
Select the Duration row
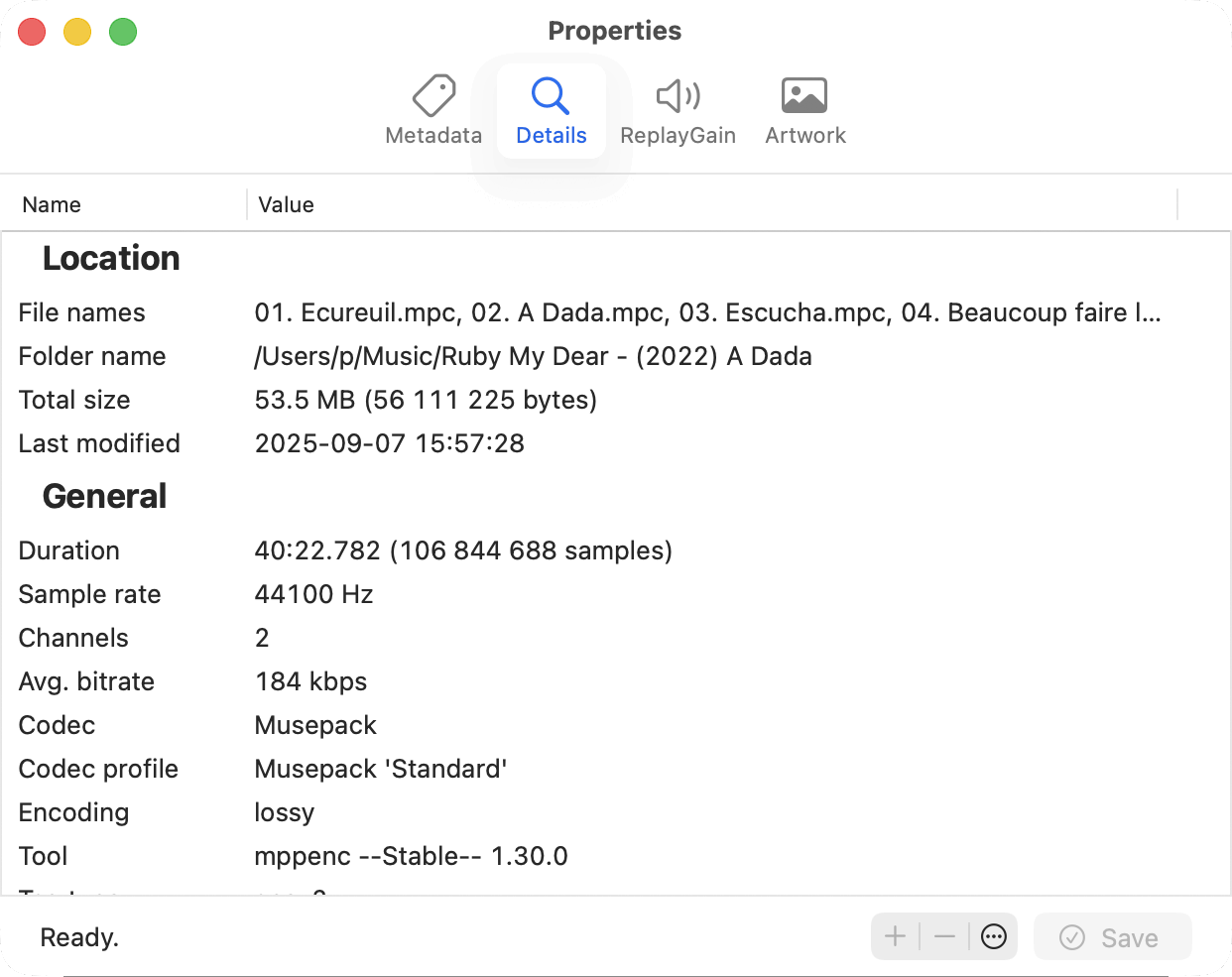coord(68,550)
